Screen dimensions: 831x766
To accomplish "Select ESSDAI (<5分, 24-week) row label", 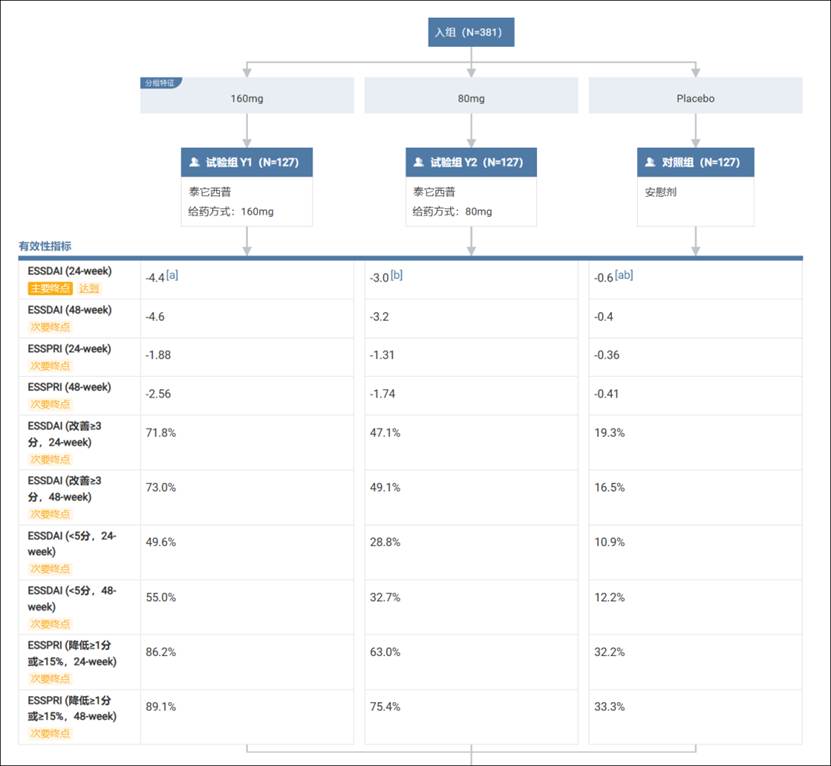I will click(x=72, y=544).
